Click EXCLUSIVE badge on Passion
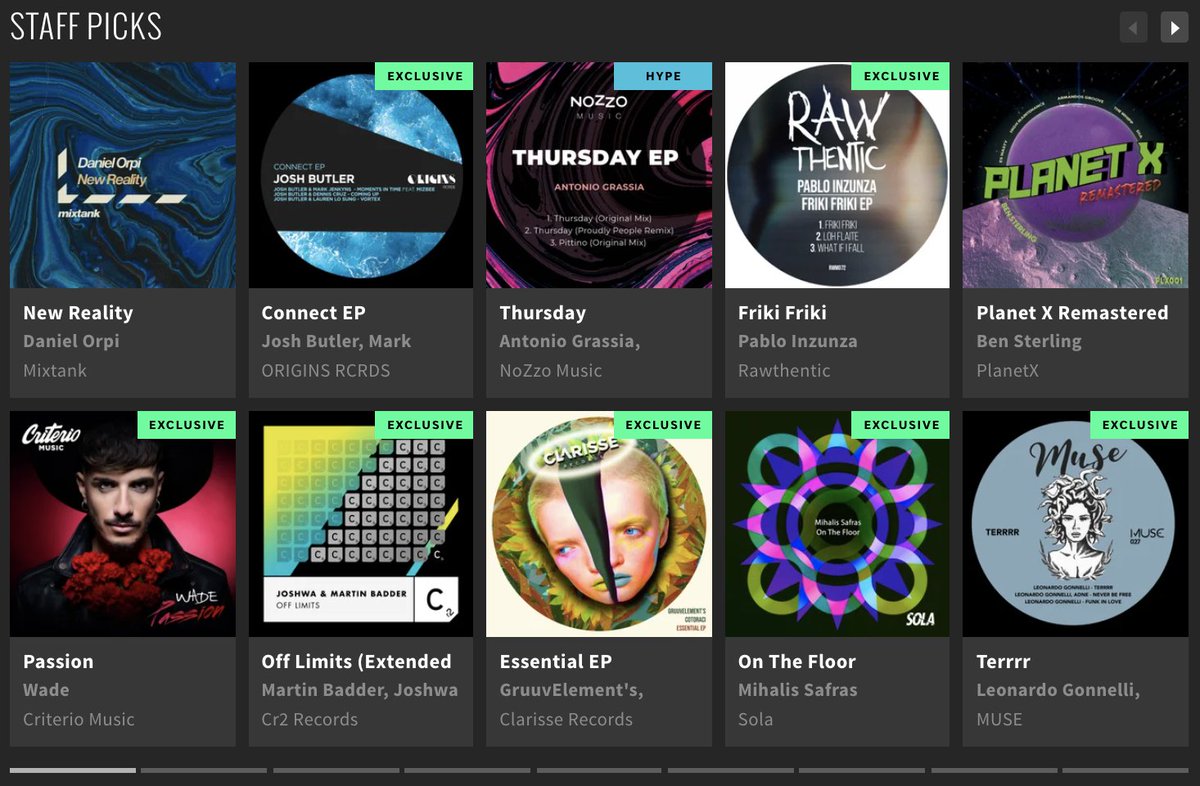 (187, 425)
